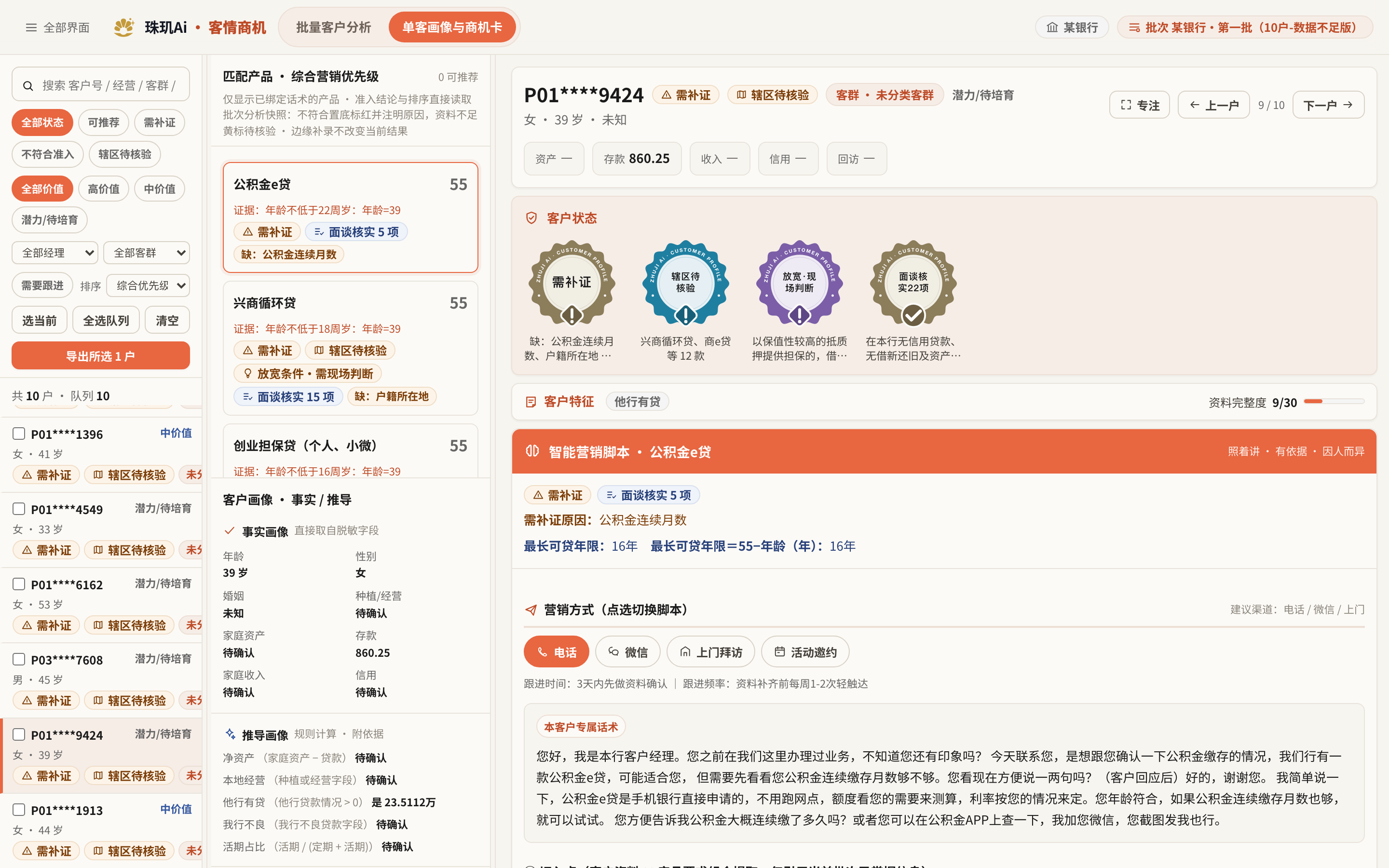Toggle the 需要跟进 filter chip
This screenshot has height=868, width=1389.
tap(42, 285)
